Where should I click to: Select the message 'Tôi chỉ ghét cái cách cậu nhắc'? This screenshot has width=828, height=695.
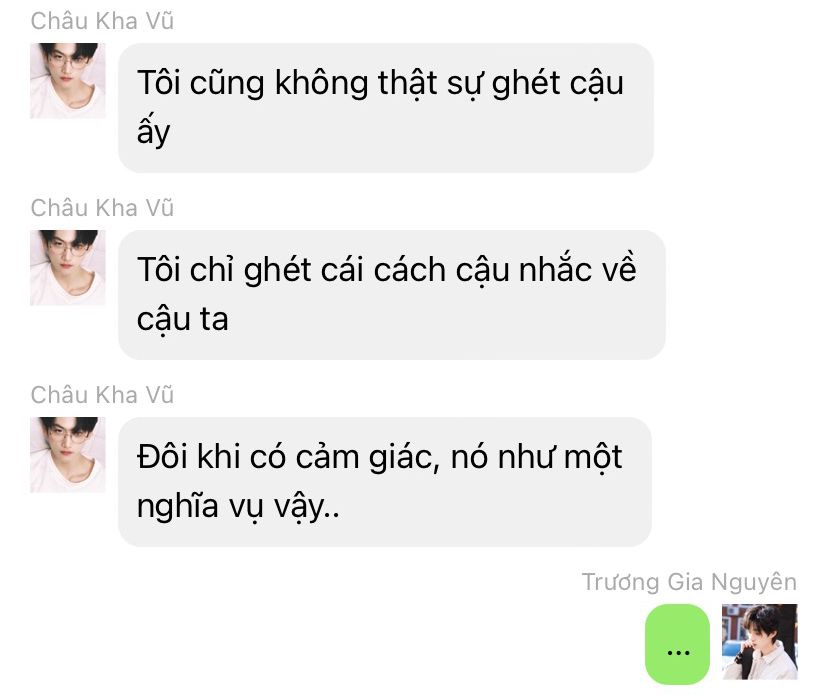(392, 295)
